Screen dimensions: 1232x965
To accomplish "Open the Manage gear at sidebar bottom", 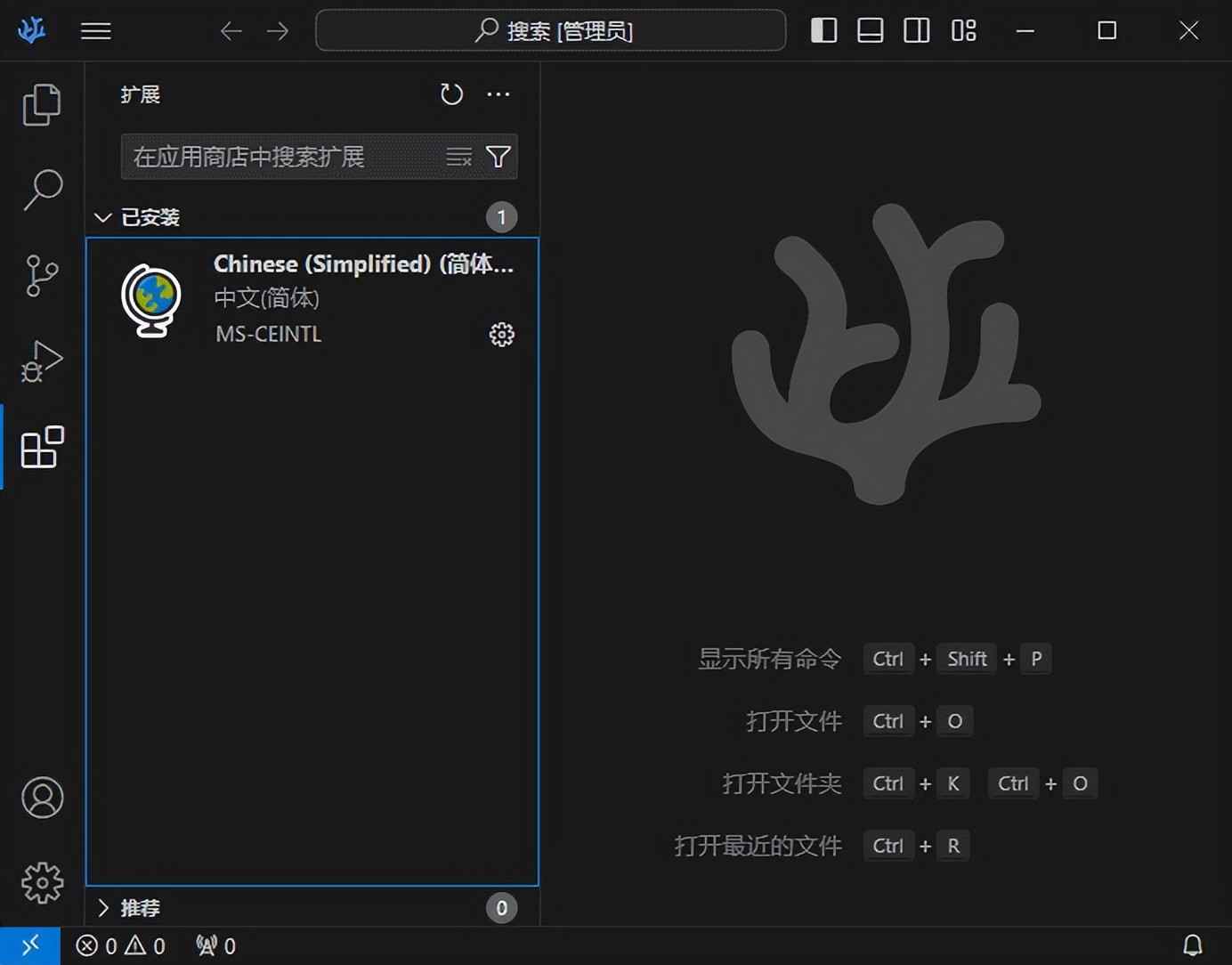I will (42, 883).
